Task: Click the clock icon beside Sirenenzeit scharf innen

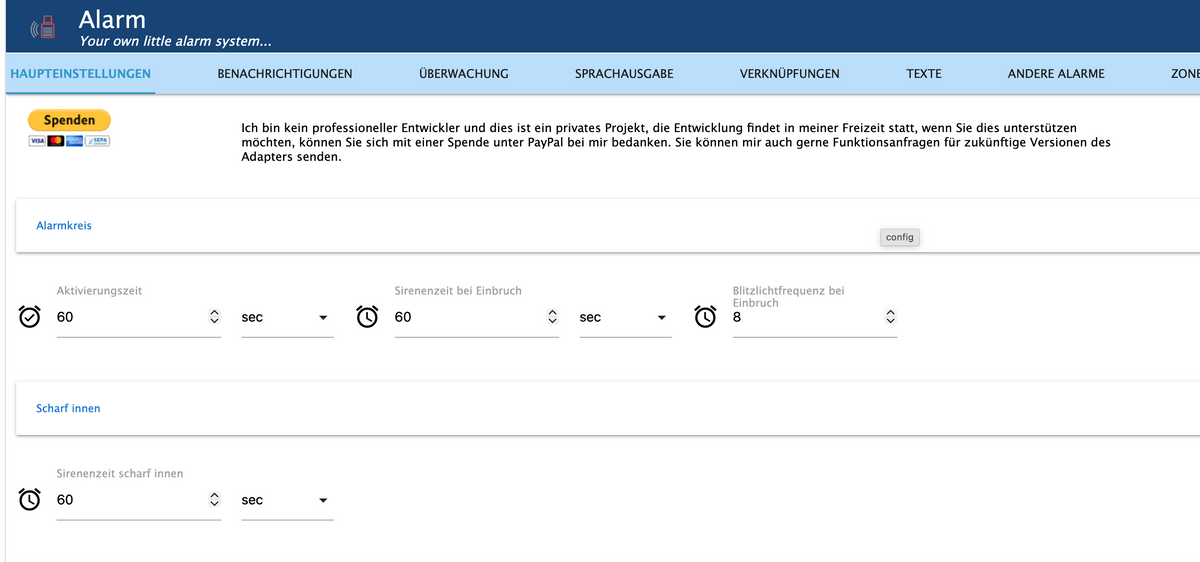Action: coord(30,500)
